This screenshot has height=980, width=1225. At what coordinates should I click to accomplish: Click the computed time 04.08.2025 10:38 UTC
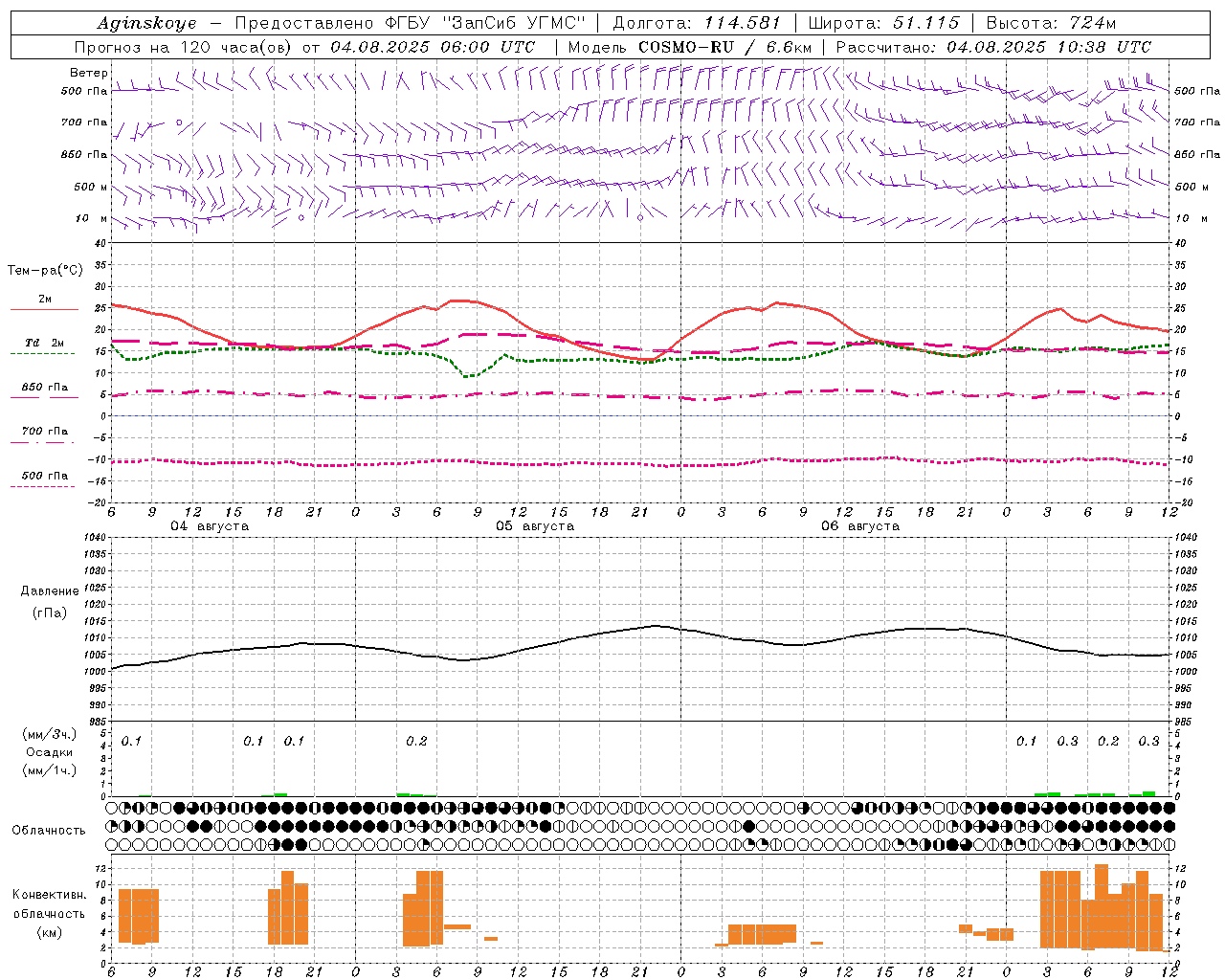1049,47
